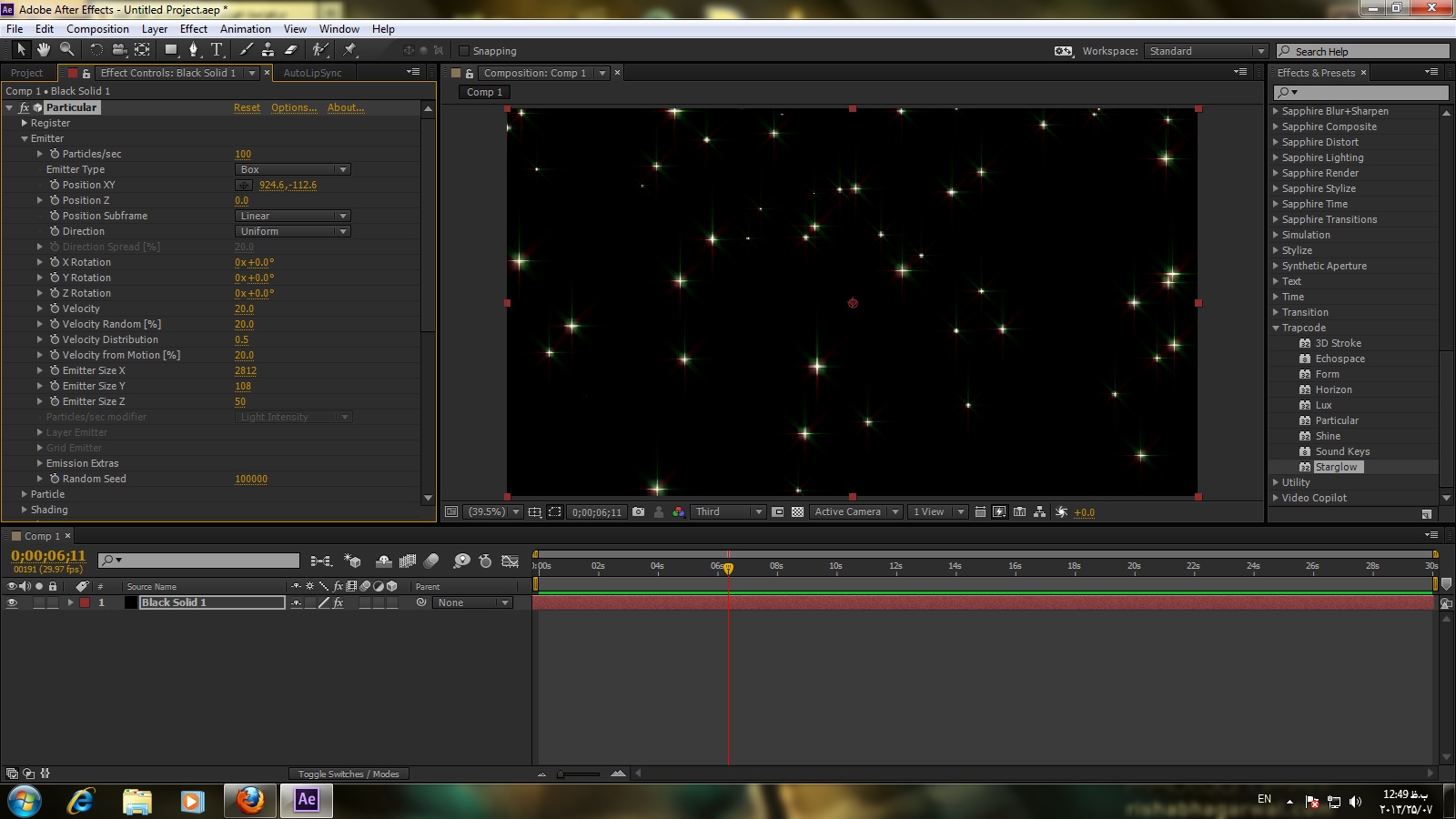
Task: Select the Eraser tool
Action: click(290, 50)
